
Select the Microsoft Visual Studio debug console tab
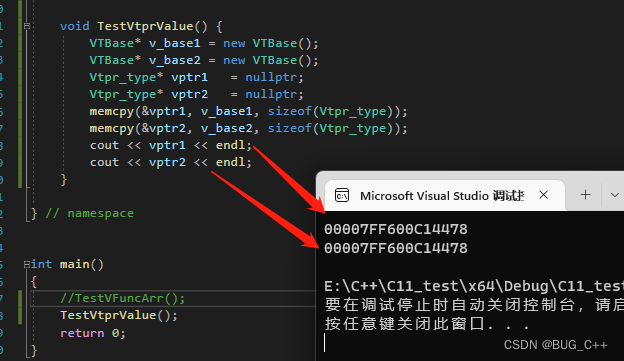[445, 195]
